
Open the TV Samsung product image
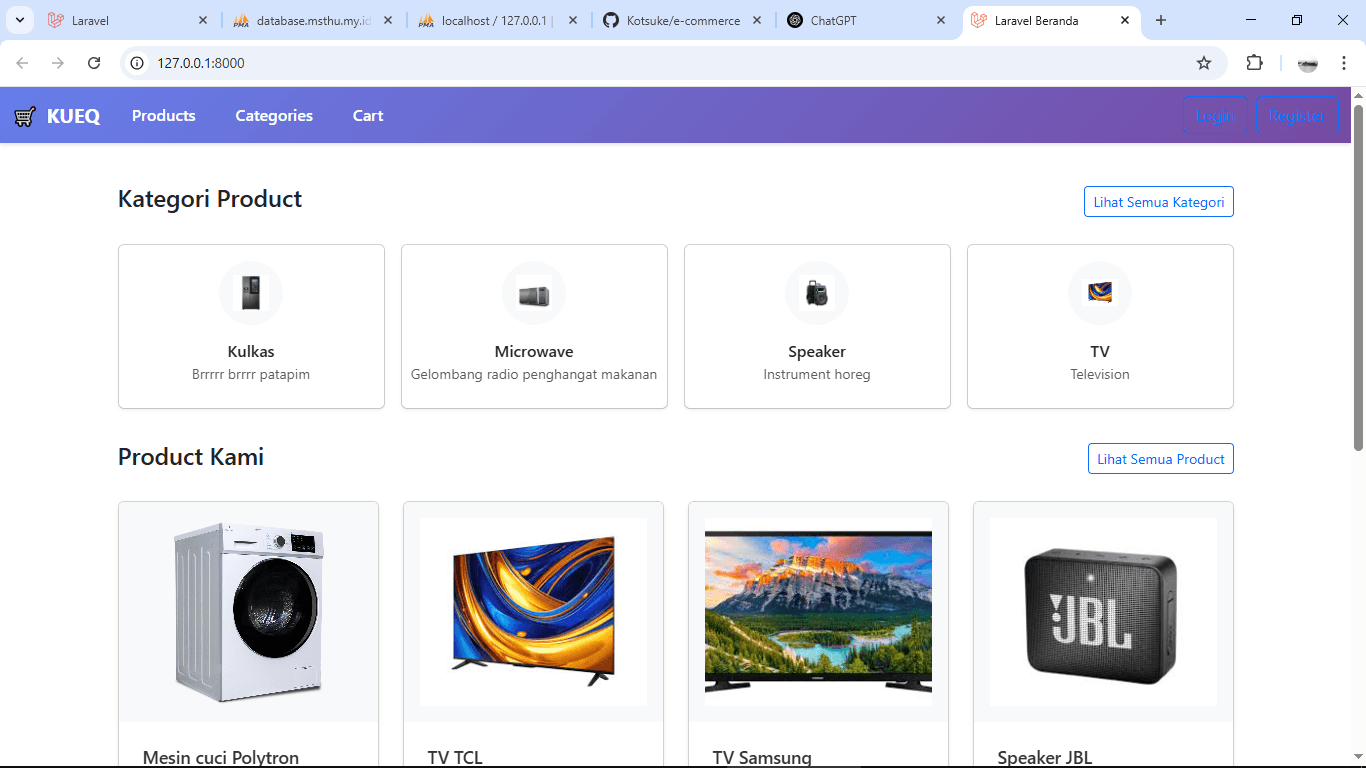[x=819, y=612]
